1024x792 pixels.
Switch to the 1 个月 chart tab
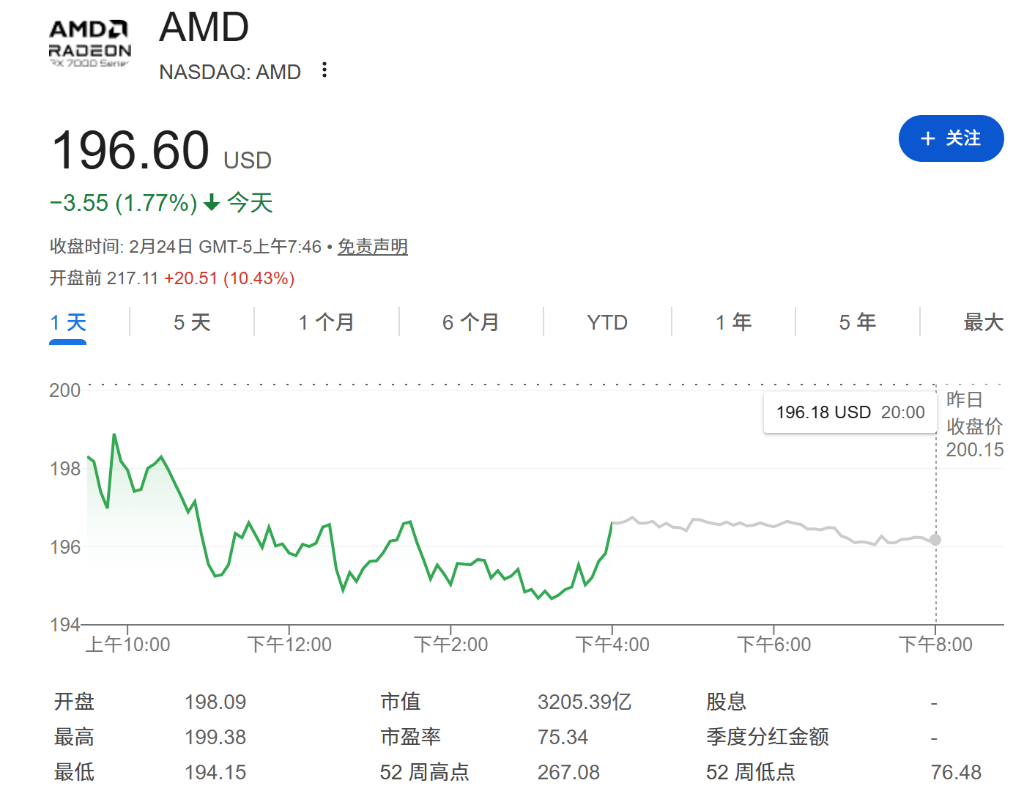[x=326, y=322]
